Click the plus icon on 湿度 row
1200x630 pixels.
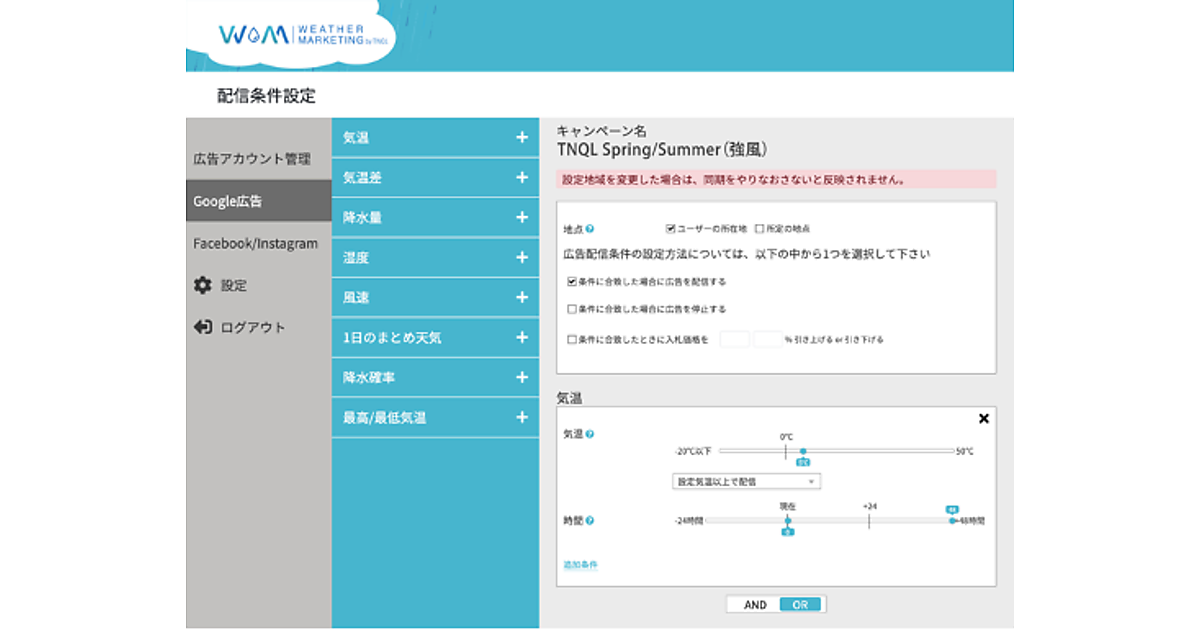521,257
